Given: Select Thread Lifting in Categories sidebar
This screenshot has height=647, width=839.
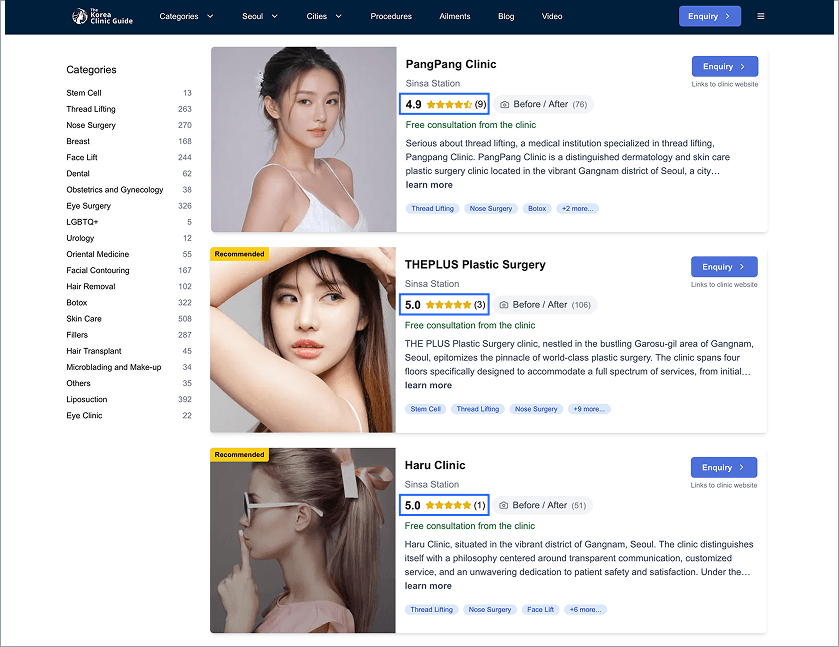Looking at the screenshot, I should 91,109.
